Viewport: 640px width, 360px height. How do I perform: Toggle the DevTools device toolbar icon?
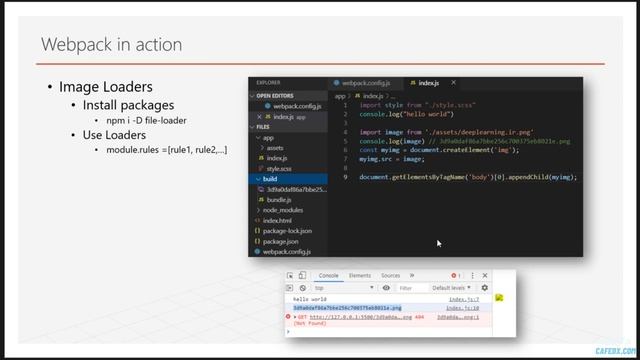(x=302, y=276)
